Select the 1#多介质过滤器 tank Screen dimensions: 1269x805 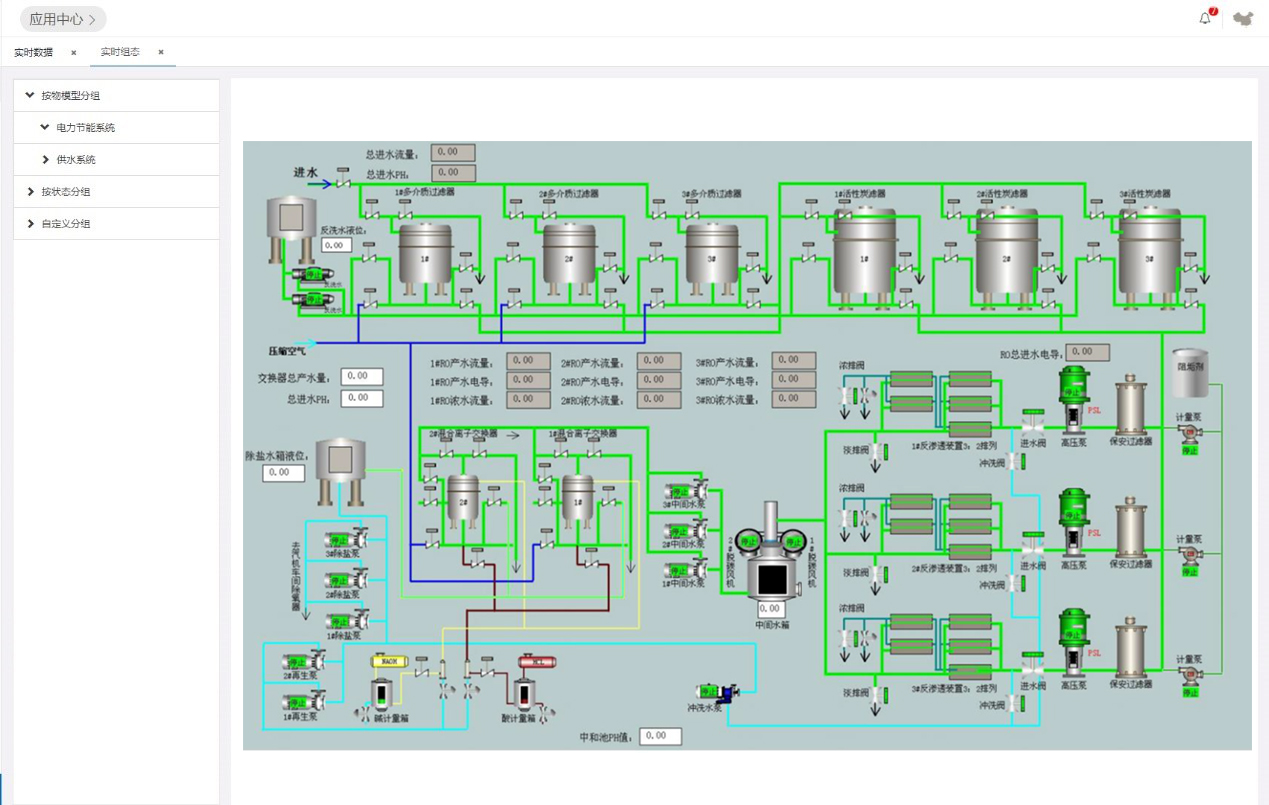click(x=425, y=255)
